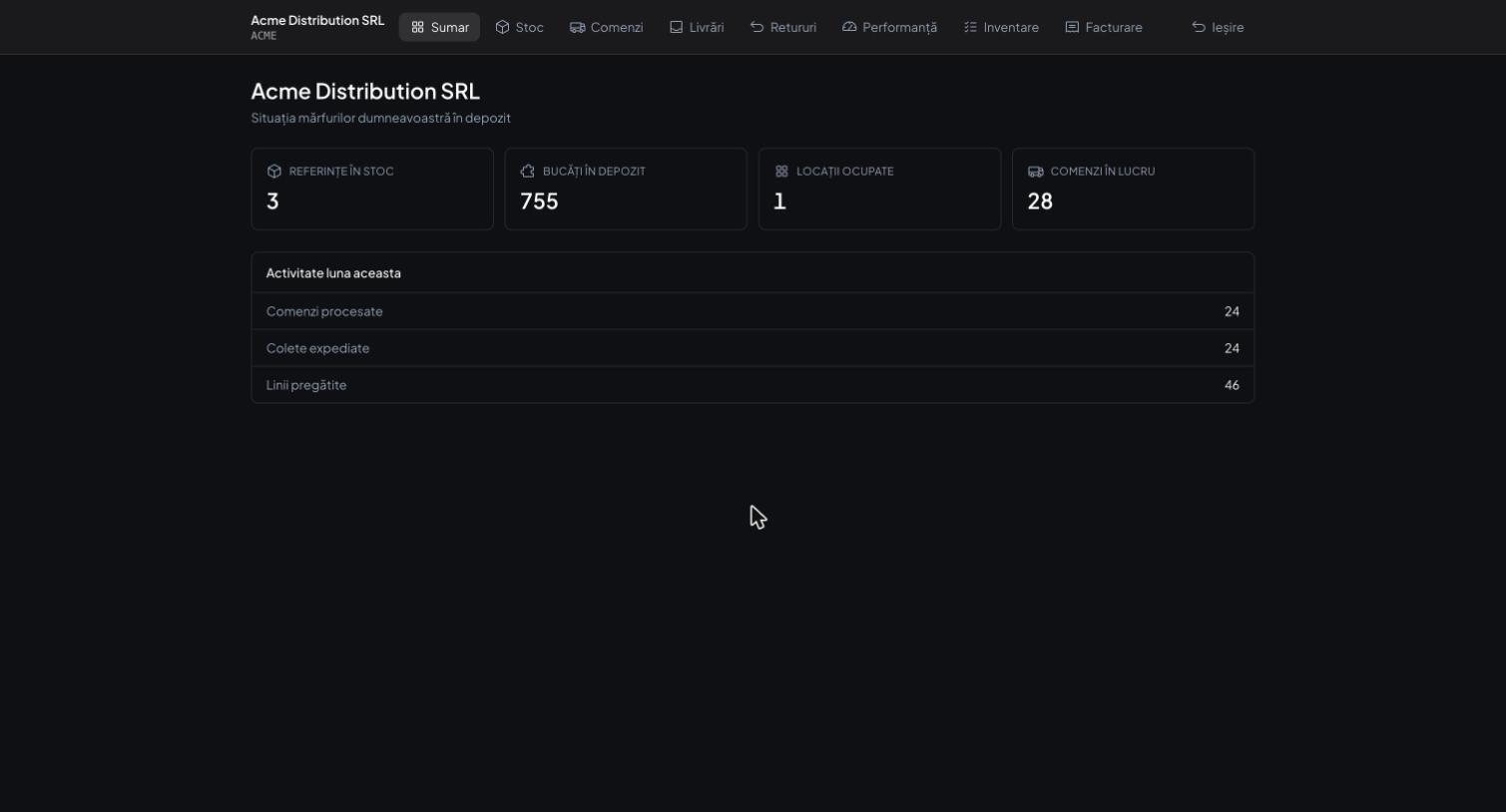1506x812 pixels.
Task: Open the Facturare tab
Action: point(1104,27)
